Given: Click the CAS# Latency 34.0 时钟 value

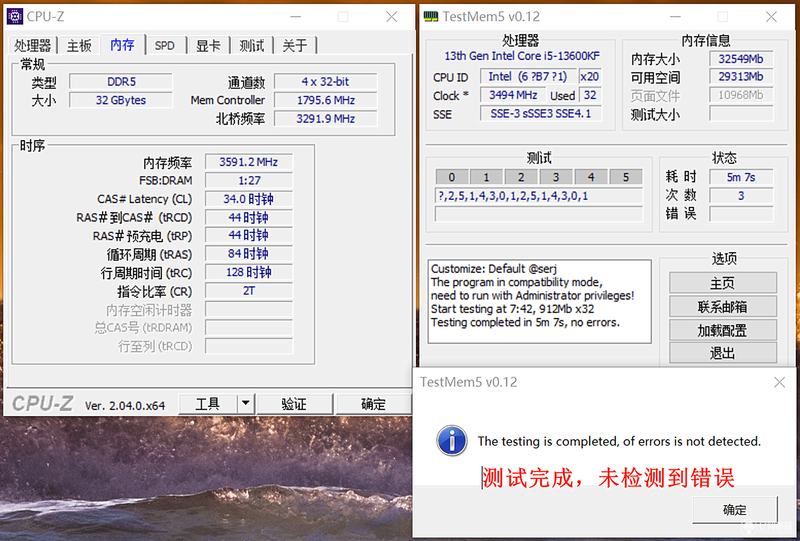Looking at the screenshot, I should (248, 199).
